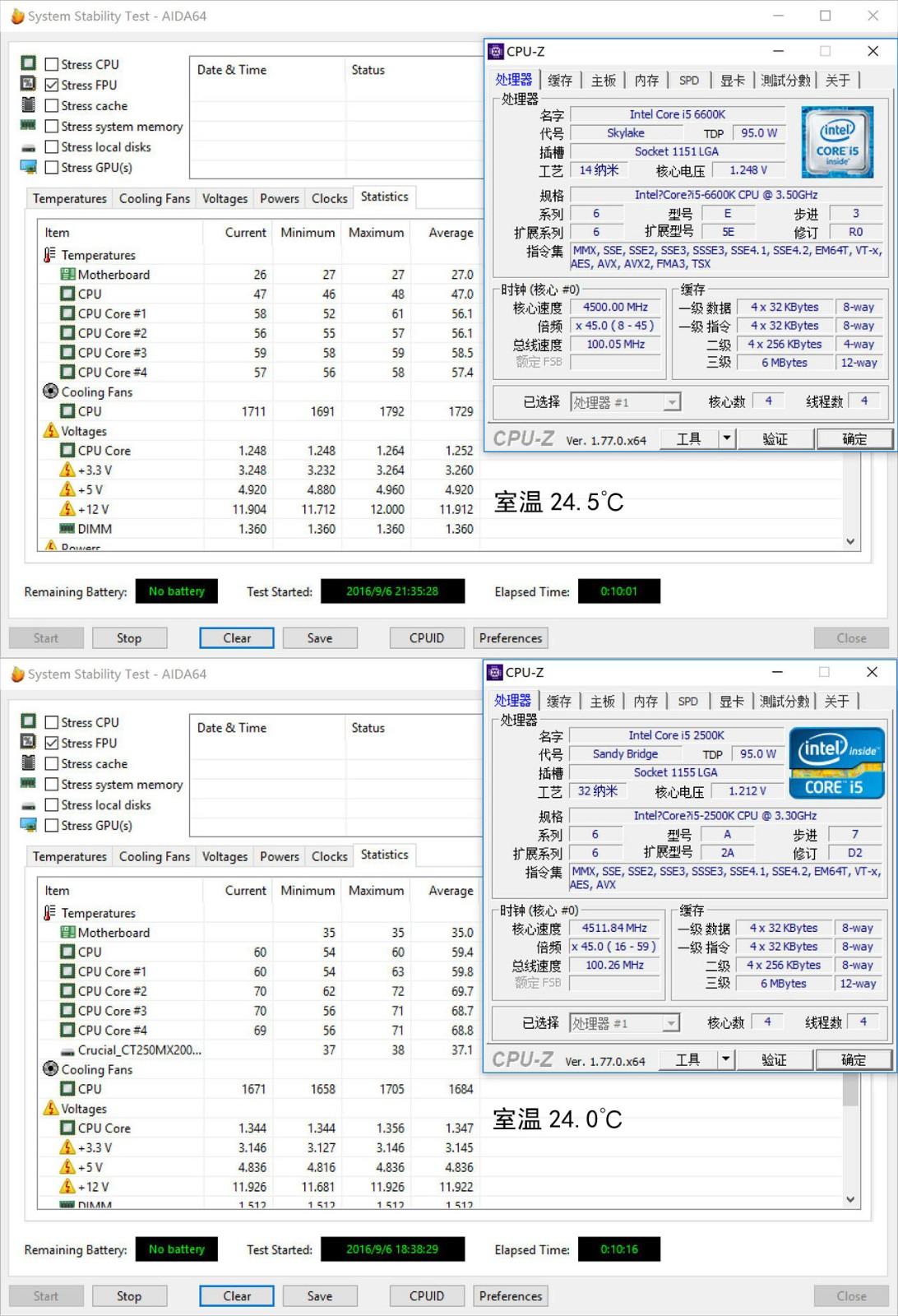Expand the 工具 dropdown arrow in the 6600K CPU-Z window
This screenshot has height=1316, width=898.
click(725, 438)
